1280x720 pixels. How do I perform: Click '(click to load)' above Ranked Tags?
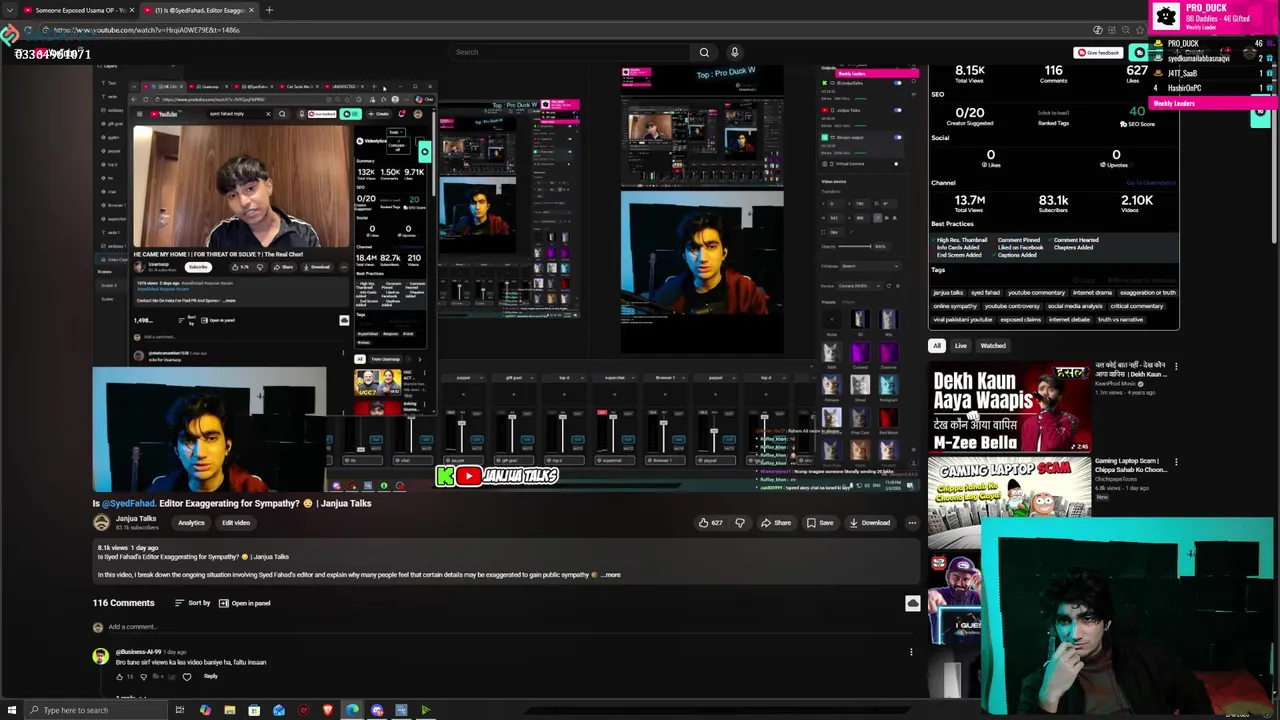click(1053, 113)
